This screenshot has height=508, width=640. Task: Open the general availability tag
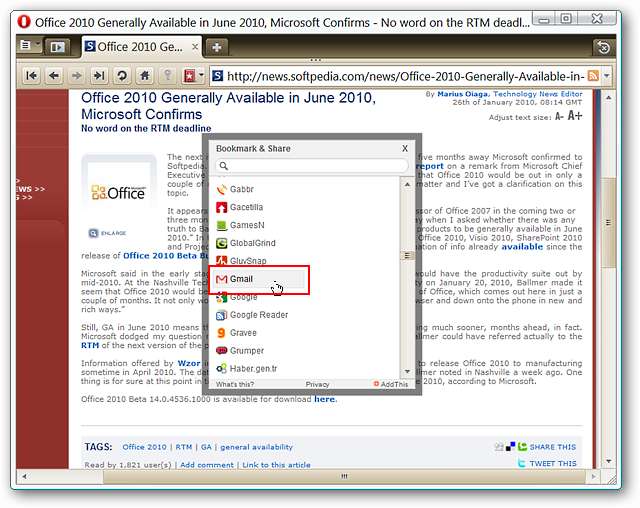pos(256,447)
